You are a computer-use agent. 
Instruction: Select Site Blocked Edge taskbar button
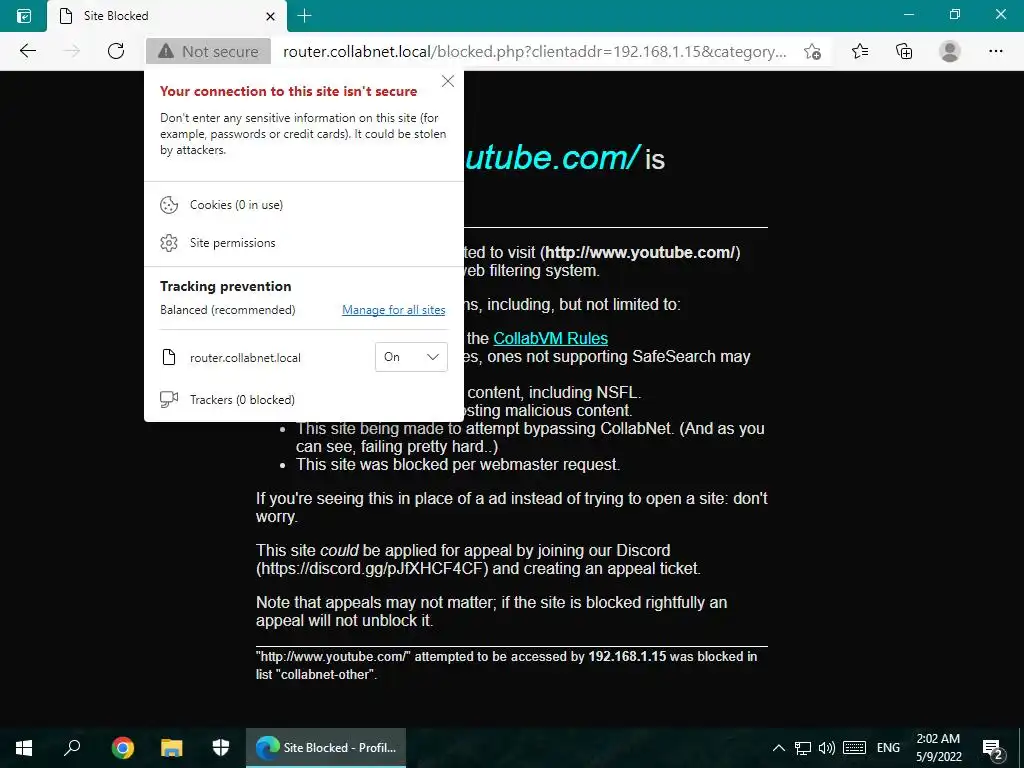tap(326, 748)
